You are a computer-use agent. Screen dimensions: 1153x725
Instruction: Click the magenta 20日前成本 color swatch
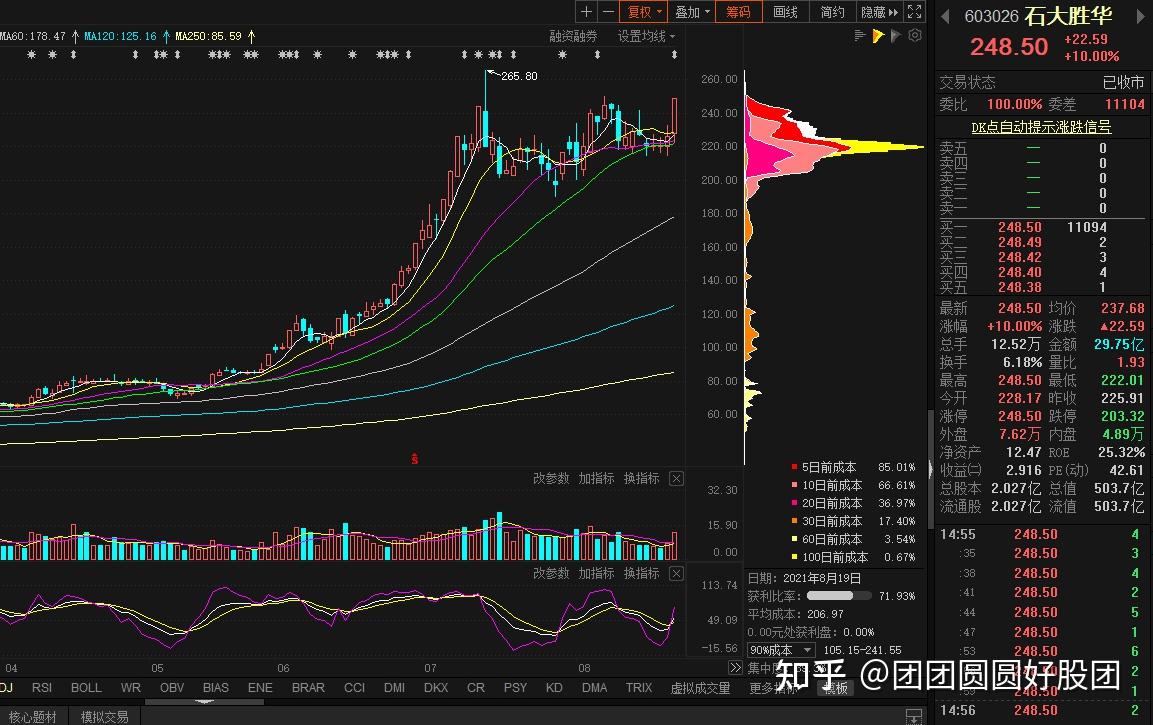pos(794,503)
